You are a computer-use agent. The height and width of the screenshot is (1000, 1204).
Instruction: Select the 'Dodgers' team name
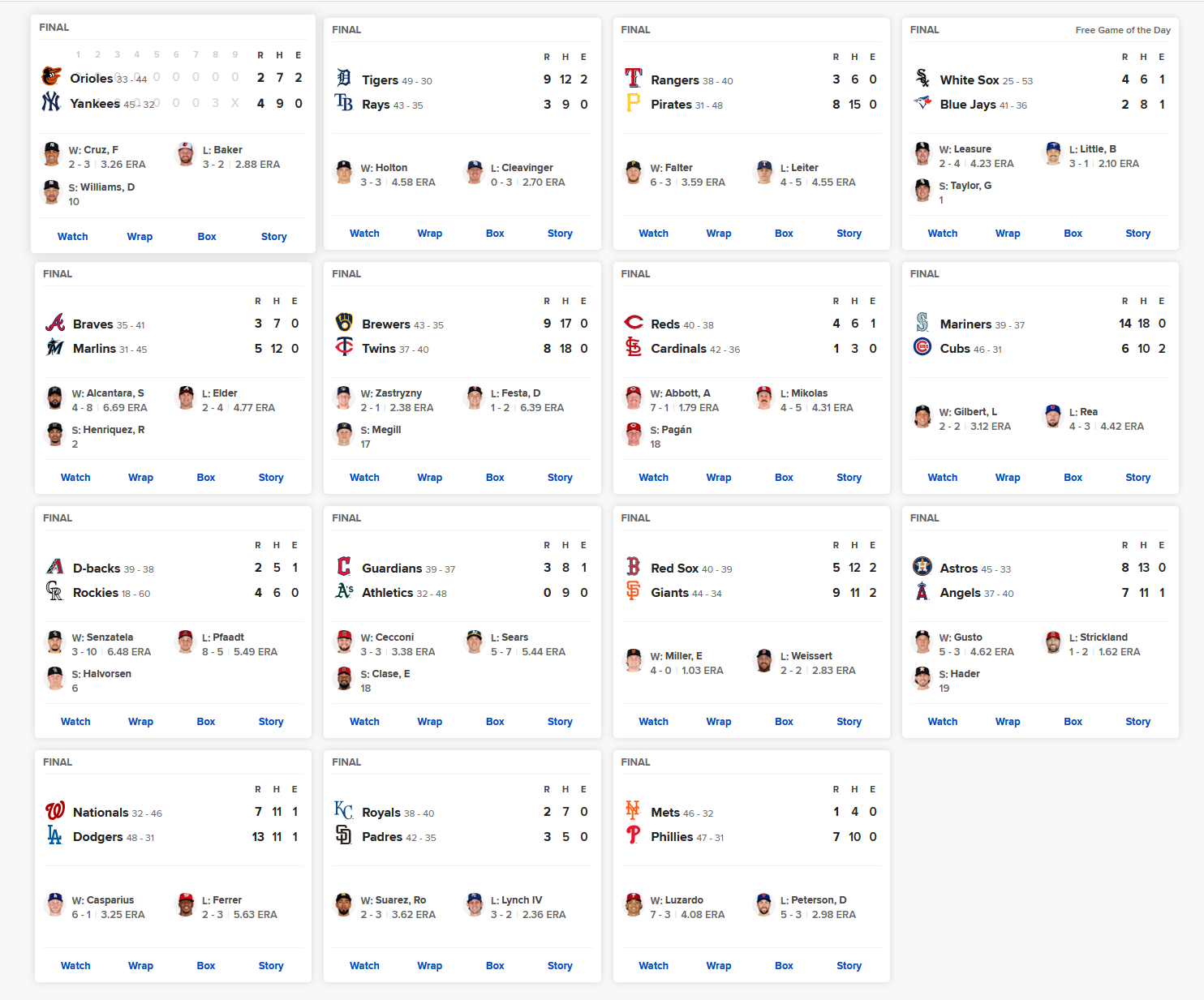[x=98, y=837]
